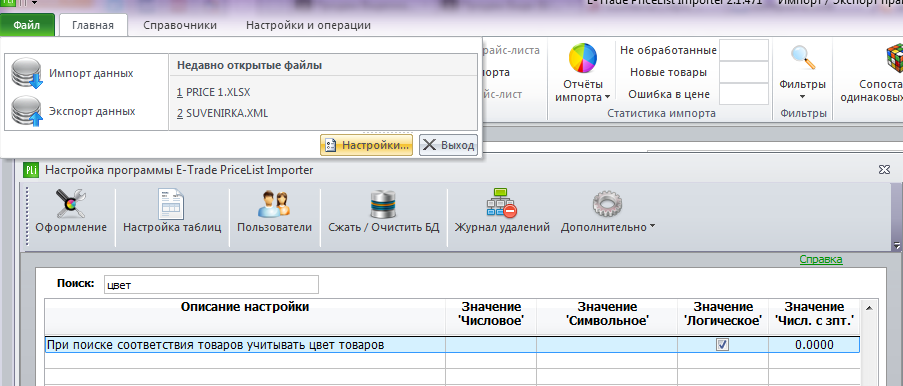Click the Новые товары count field
This screenshot has height=386, width=903.
coord(744,72)
